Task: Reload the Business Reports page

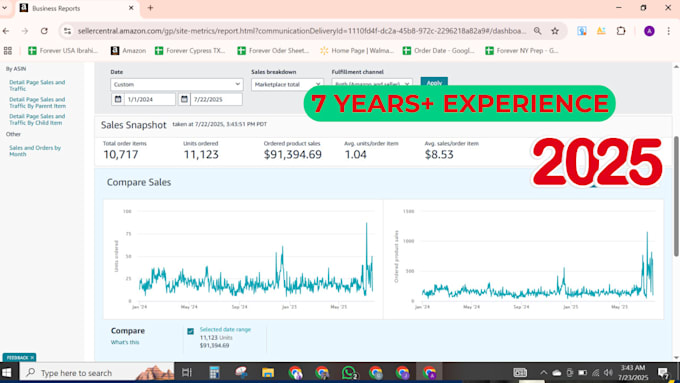Action: [x=44, y=31]
